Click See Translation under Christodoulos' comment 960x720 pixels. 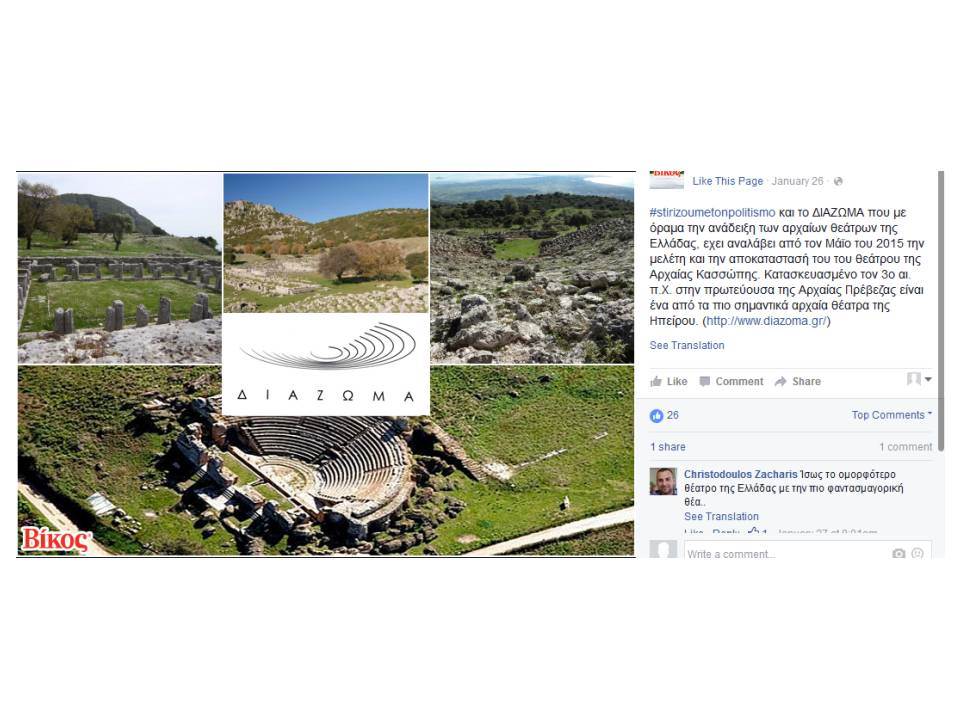click(721, 516)
